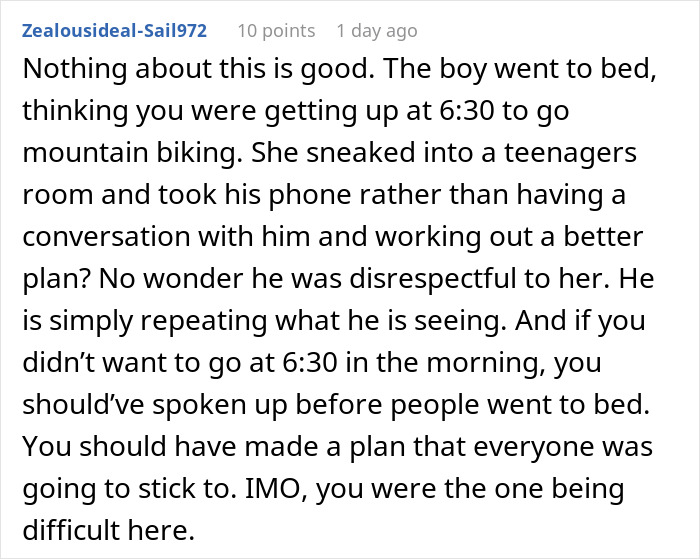This screenshot has height=559, width=700.
Task: Click the "1 day ago" timestamp
Action: [377, 31]
